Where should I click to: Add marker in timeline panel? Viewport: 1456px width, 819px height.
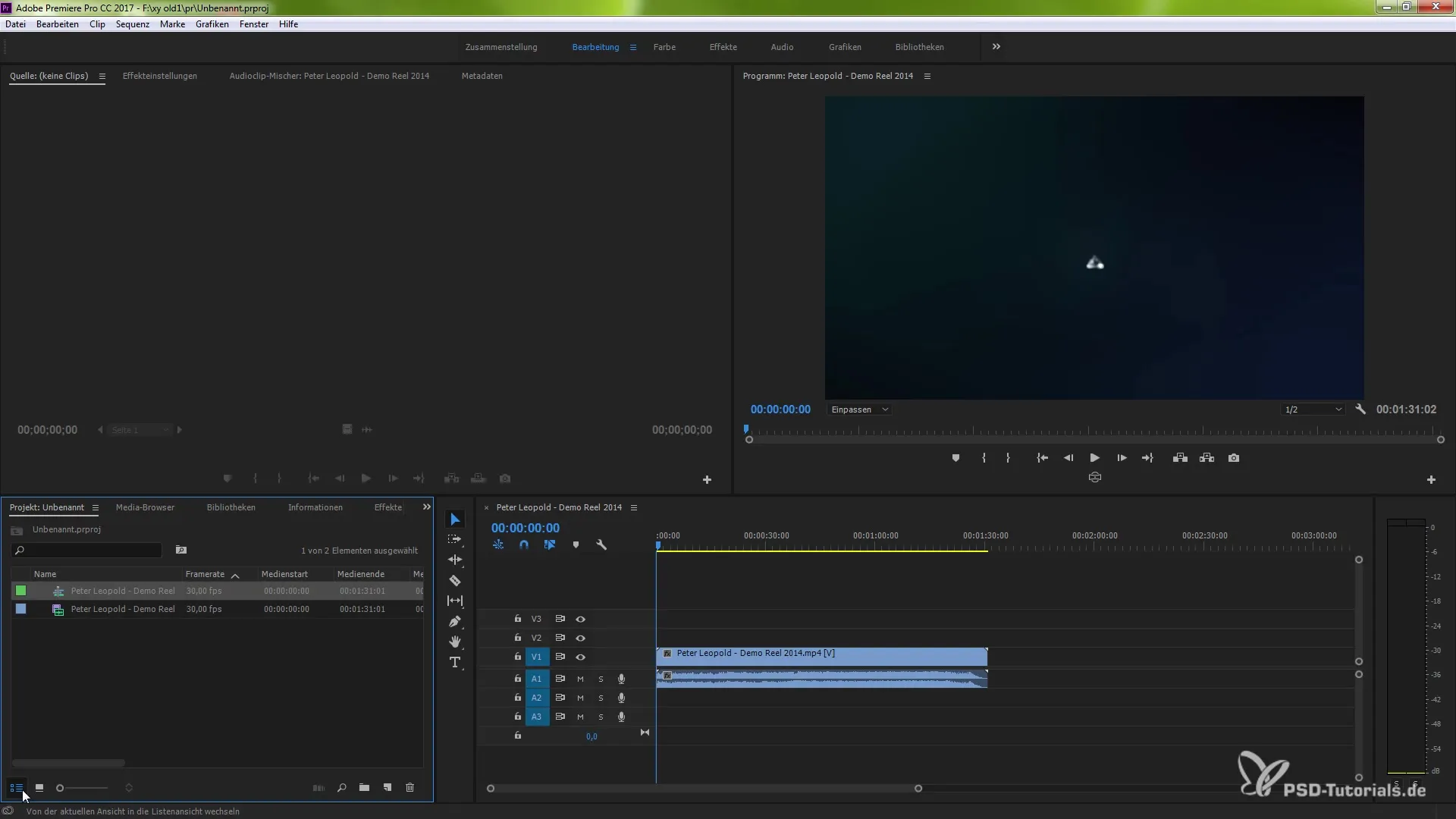[x=576, y=545]
